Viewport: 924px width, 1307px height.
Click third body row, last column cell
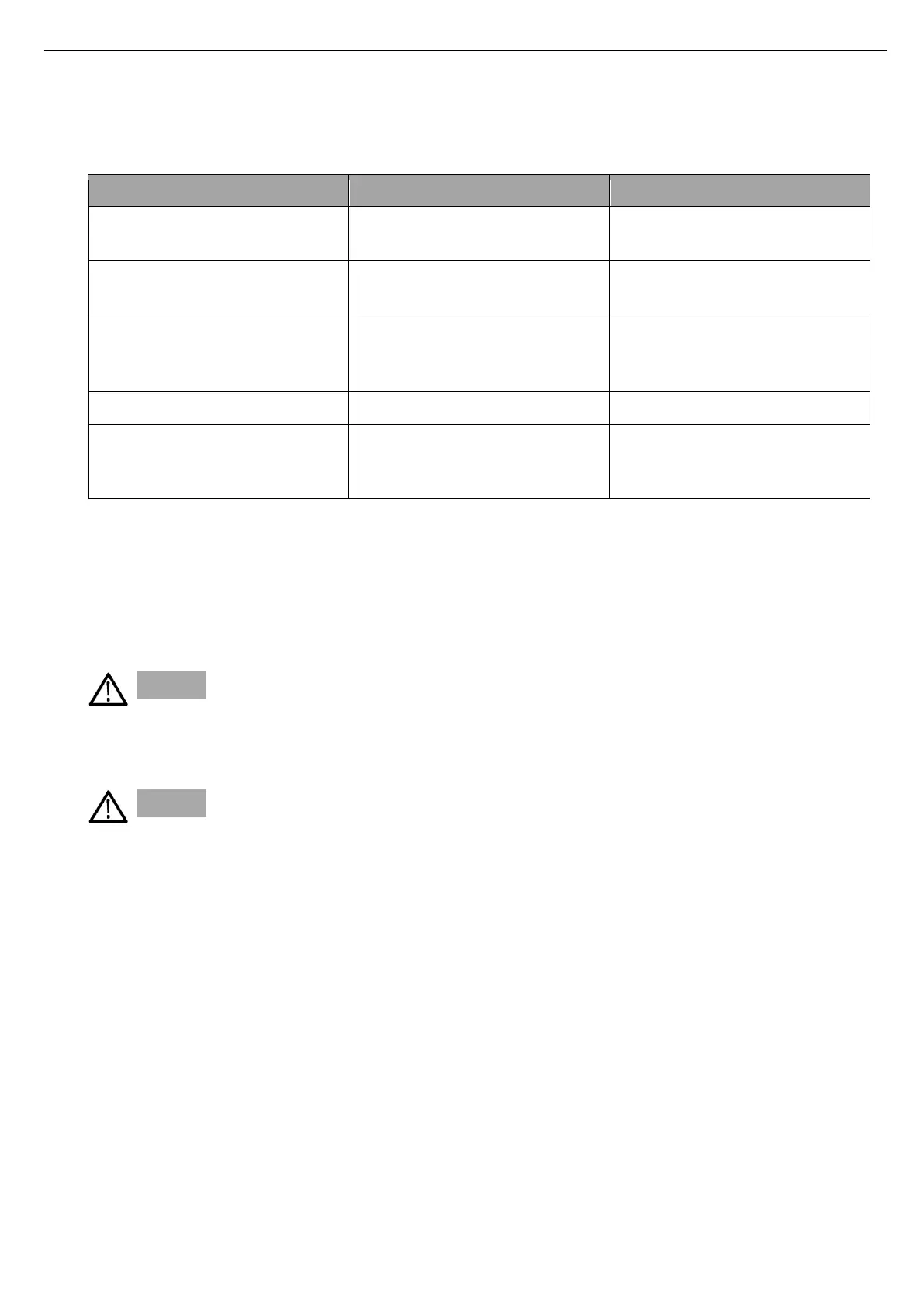pos(739,352)
